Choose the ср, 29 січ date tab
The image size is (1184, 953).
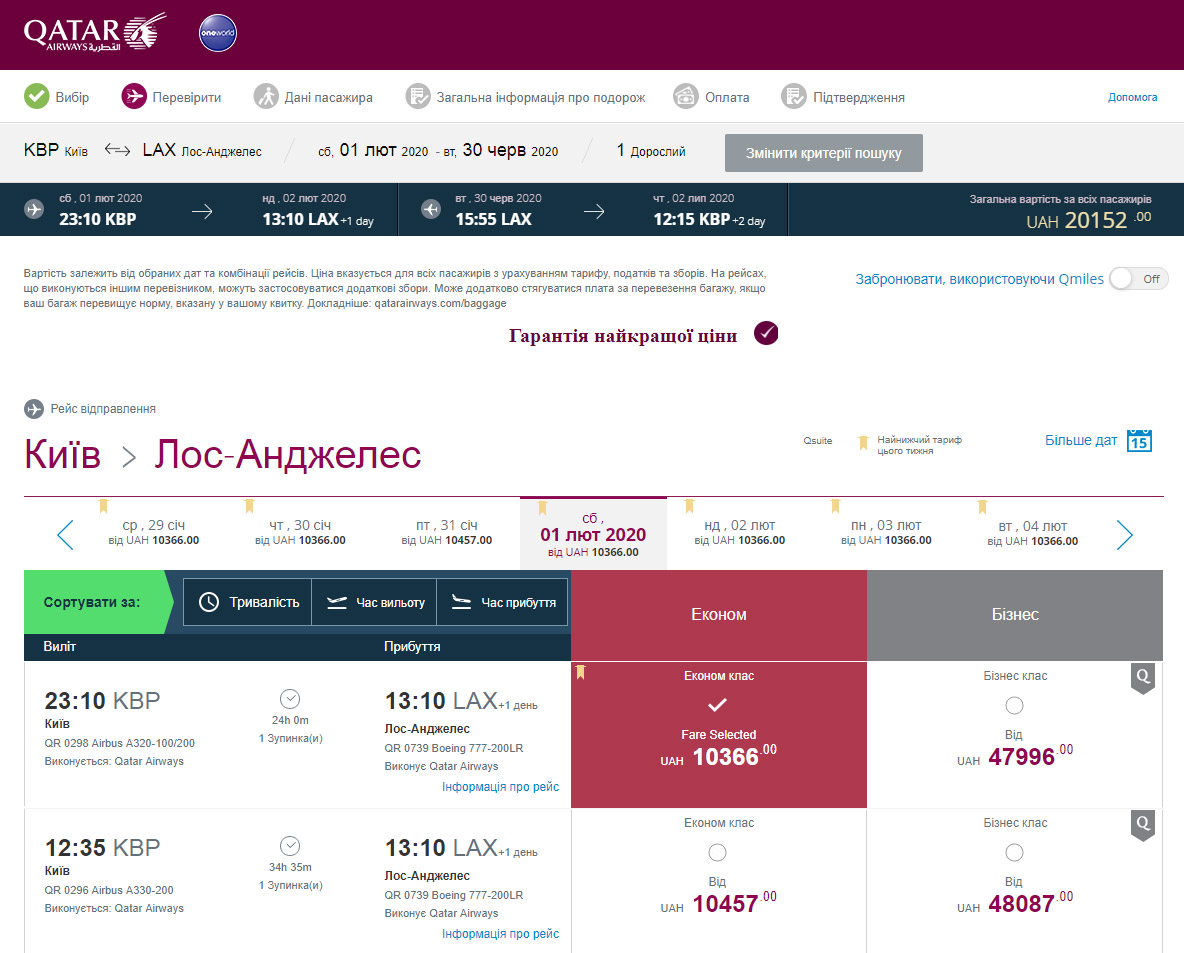153,532
